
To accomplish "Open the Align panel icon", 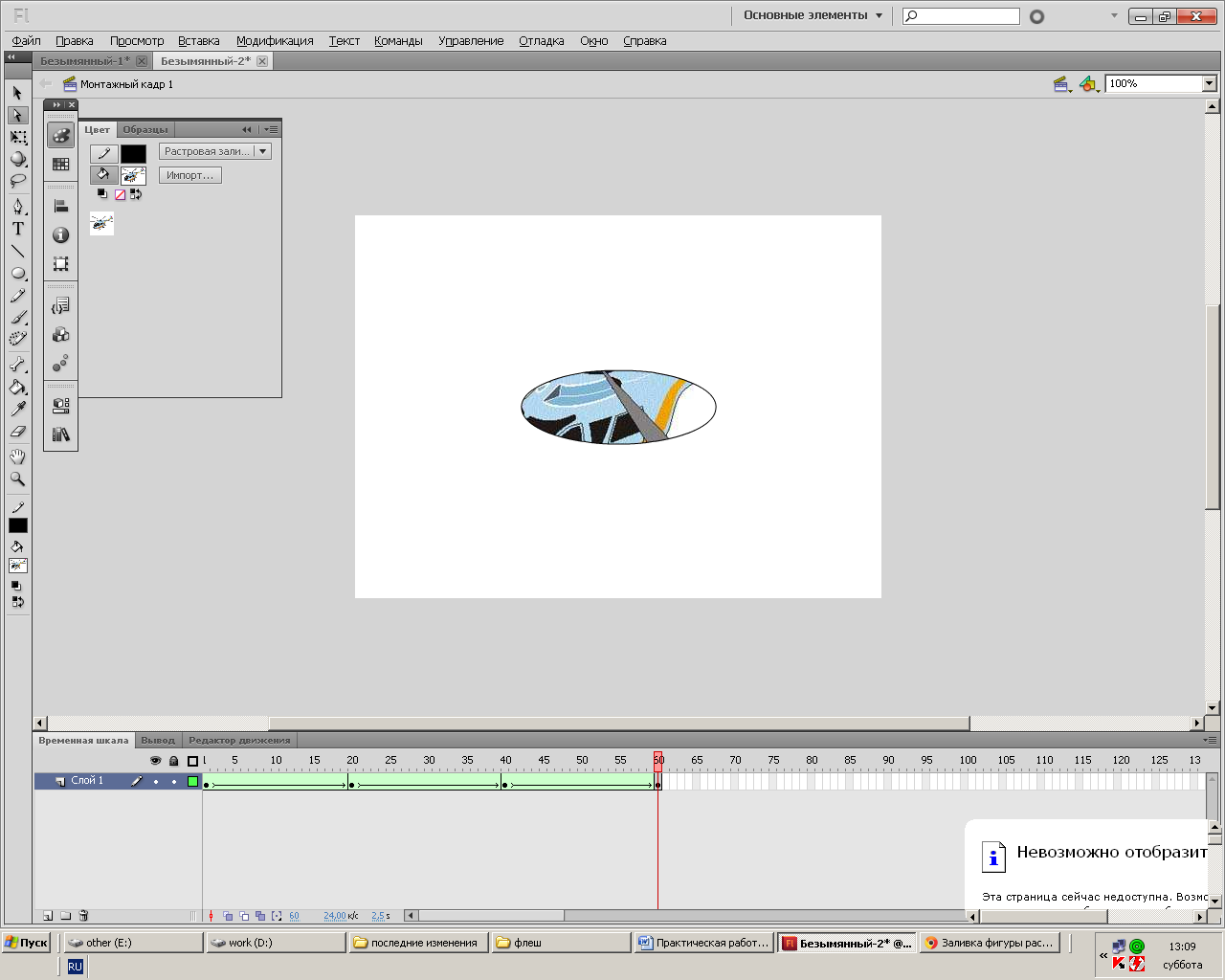I will pyautogui.click(x=60, y=206).
